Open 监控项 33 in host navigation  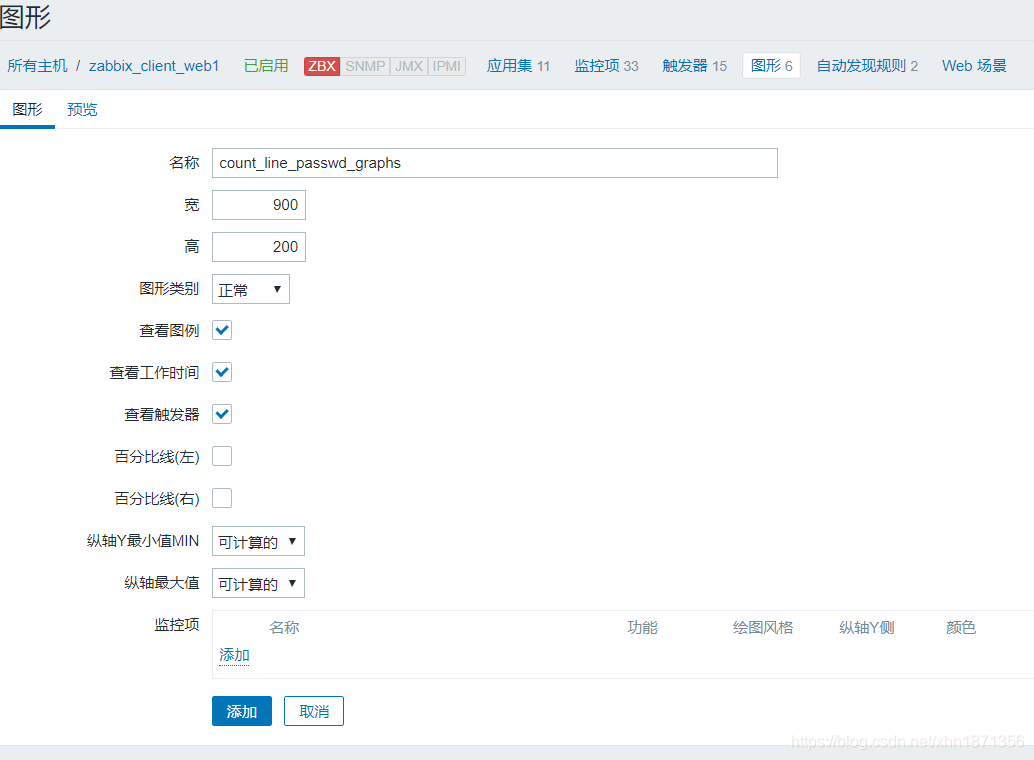click(x=606, y=66)
